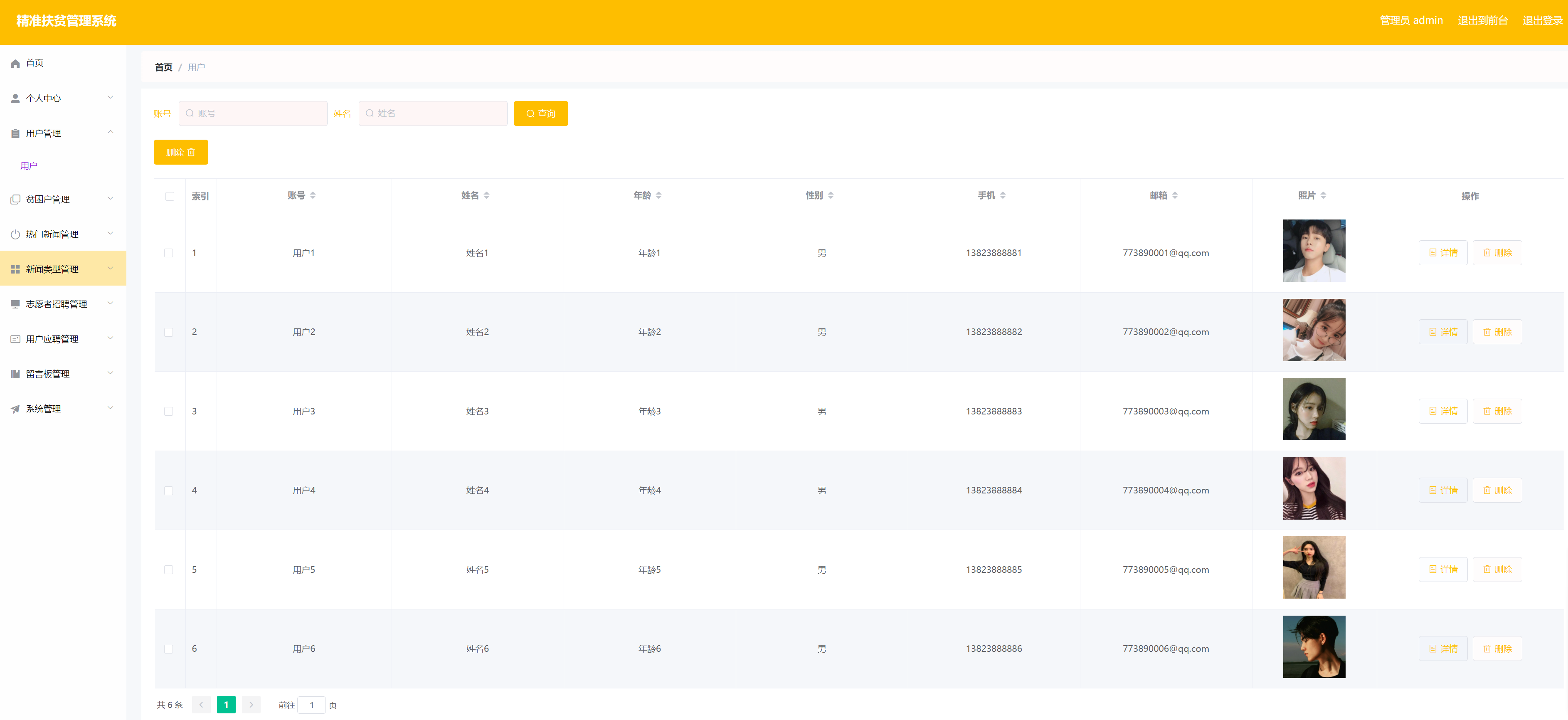Click sort arrows on 账号 column

(313, 195)
